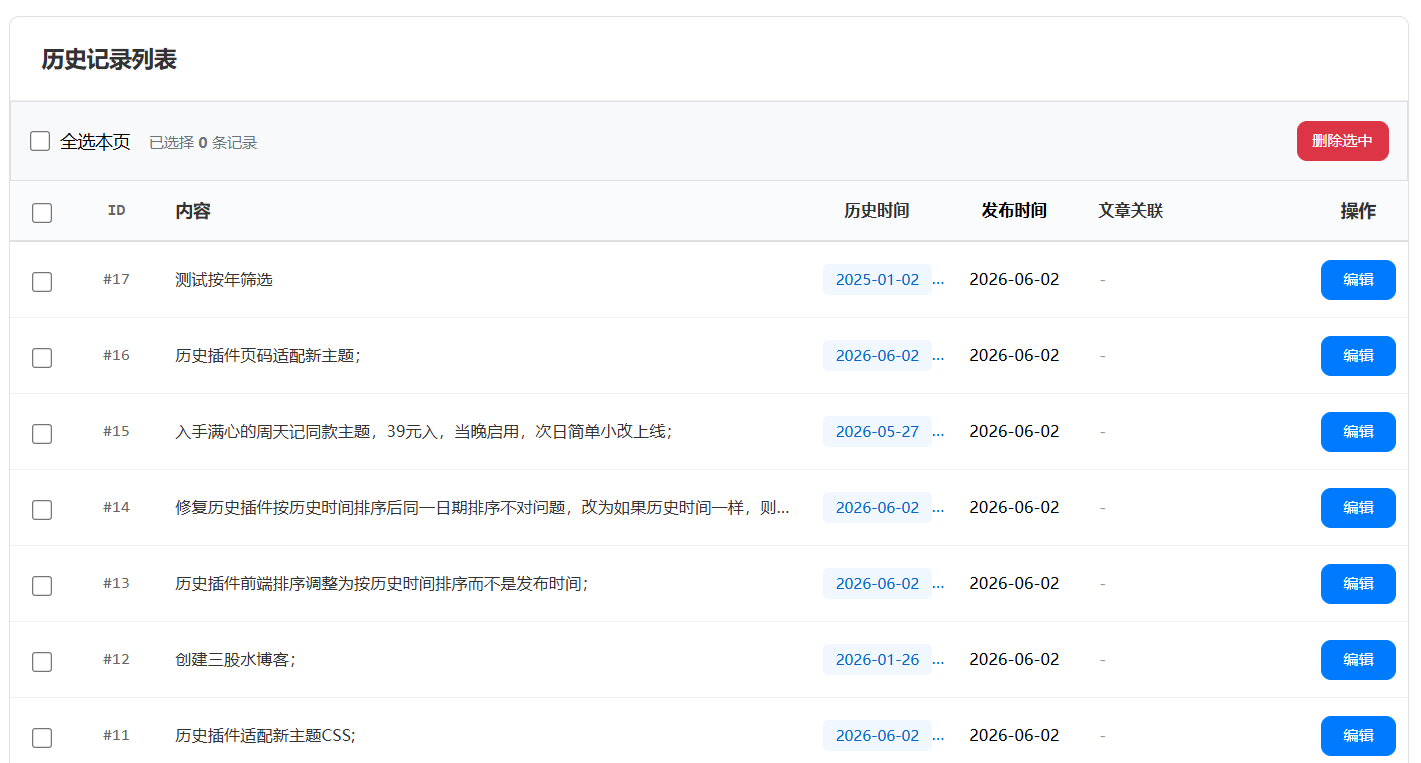Edit the 创建三股水博客 record #12
Image resolution: width=1421 pixels, height=763 pixels.
(x=1358, y=660)
